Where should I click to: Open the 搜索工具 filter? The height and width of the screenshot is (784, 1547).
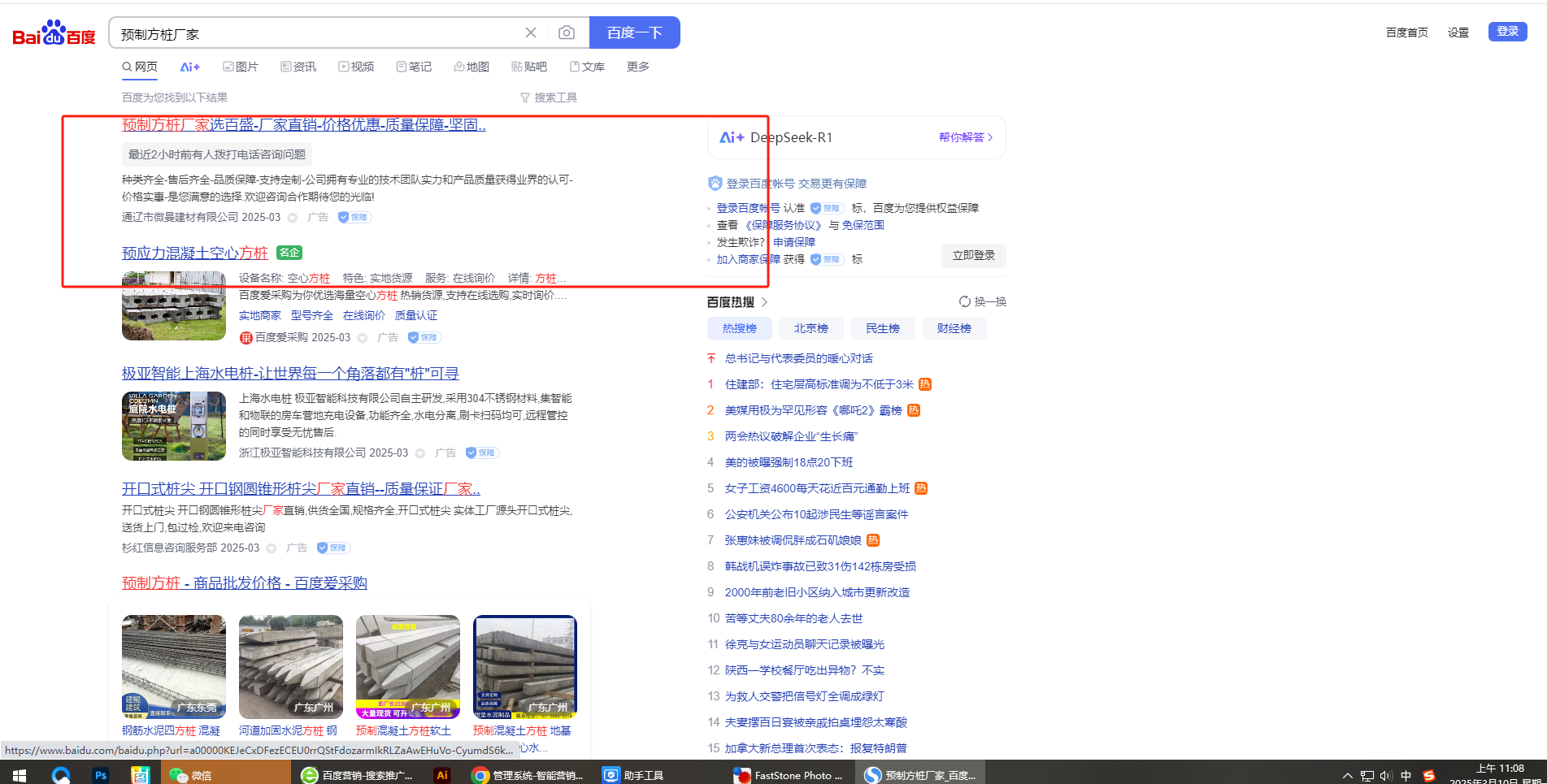[549, 97]
